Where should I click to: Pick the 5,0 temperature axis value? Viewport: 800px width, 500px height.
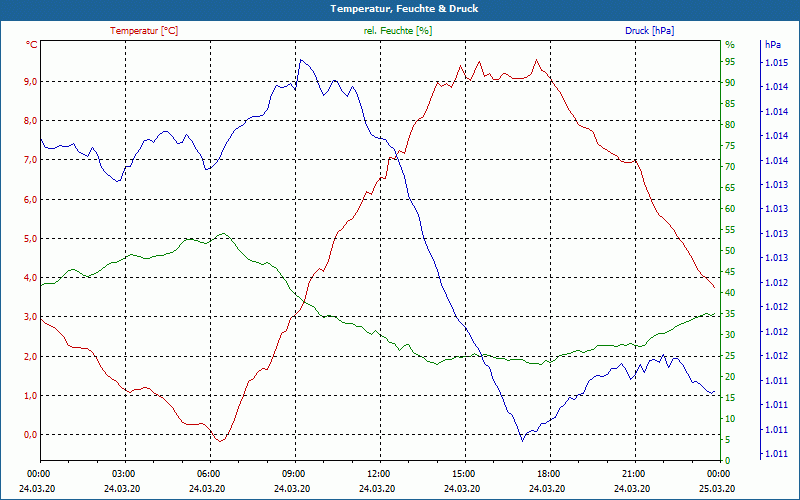(x=30, y=239)
